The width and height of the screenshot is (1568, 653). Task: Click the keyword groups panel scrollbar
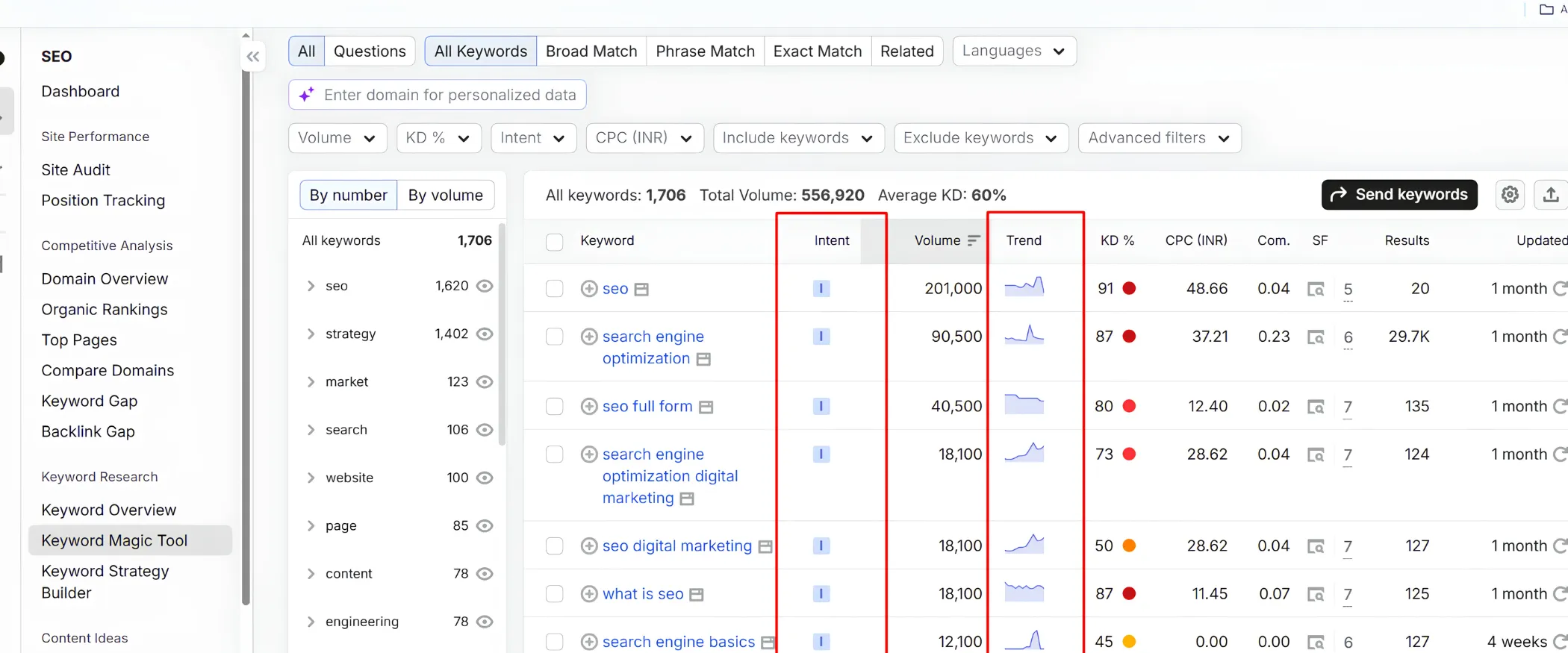click(x=502, y=333)
